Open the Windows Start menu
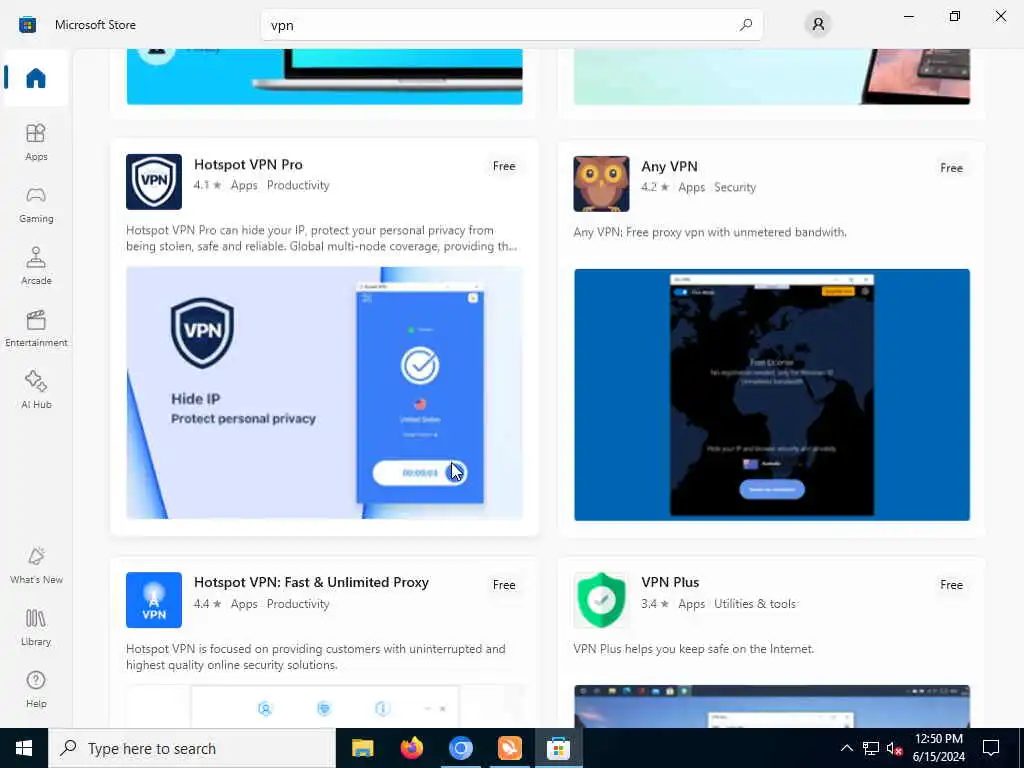The width and height of the screenshot is (1024, 768). [24, 748]
